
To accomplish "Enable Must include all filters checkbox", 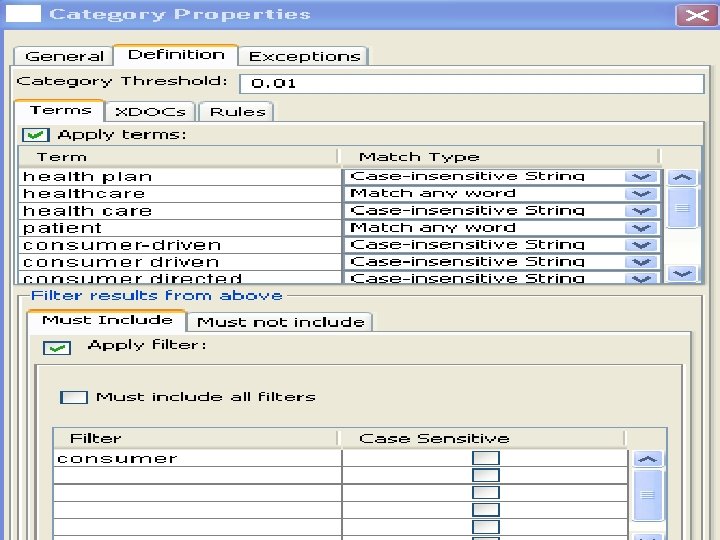I will coord(73,397).
